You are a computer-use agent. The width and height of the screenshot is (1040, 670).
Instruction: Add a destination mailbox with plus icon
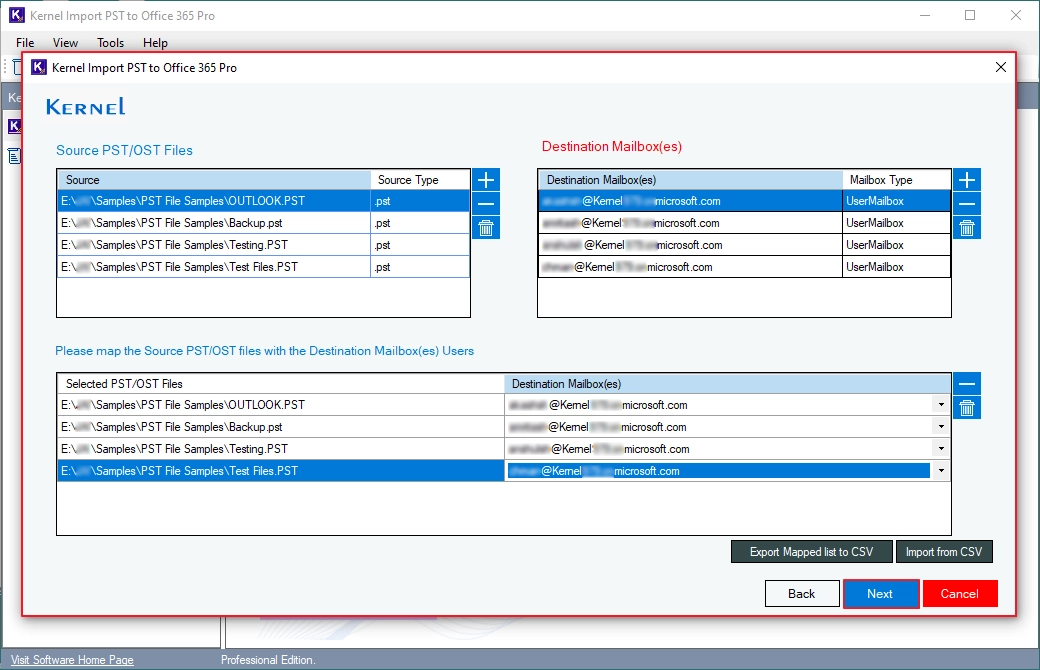click(x=967, y=180)
